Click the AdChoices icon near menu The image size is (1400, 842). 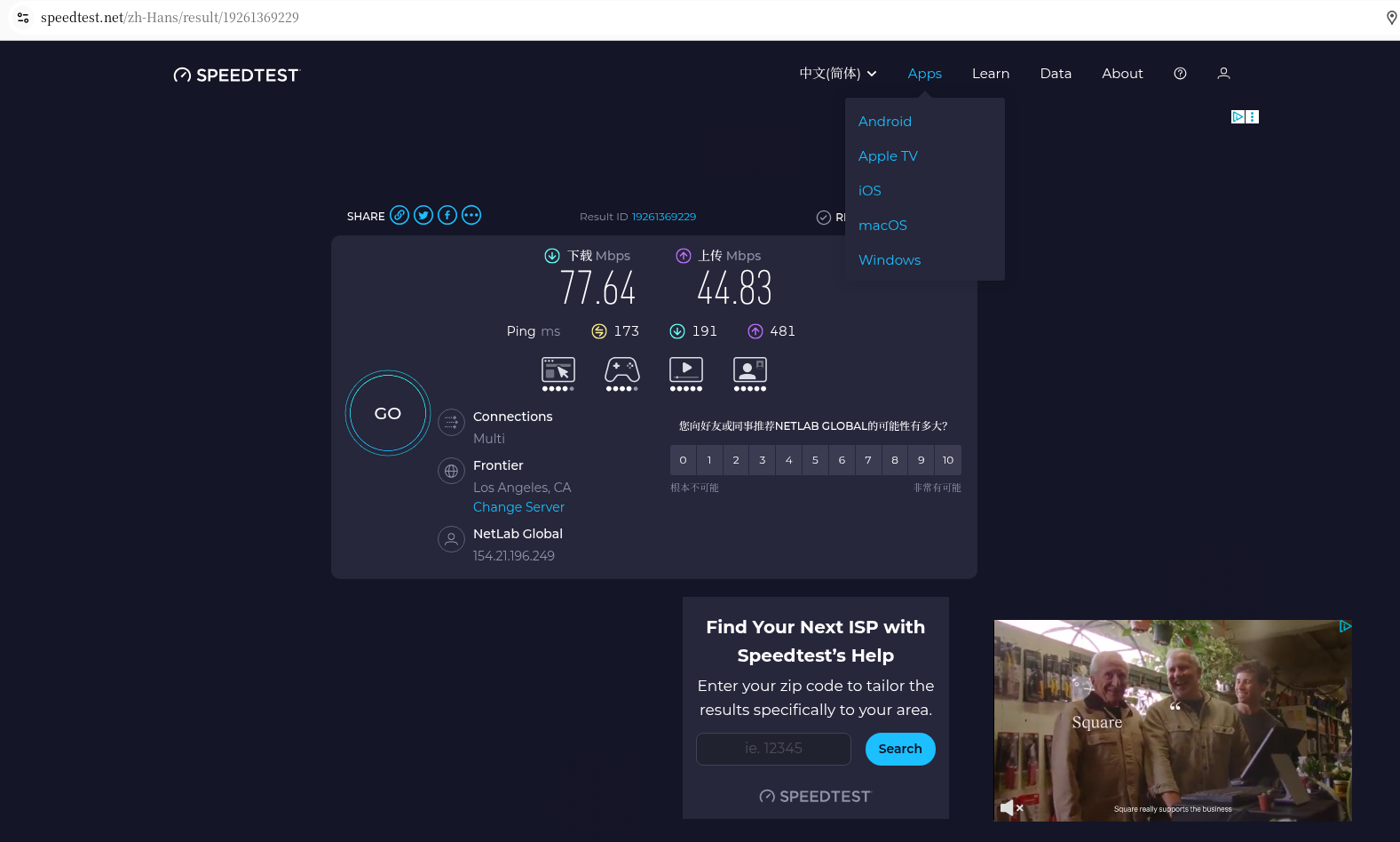(x=1238, y=116)
